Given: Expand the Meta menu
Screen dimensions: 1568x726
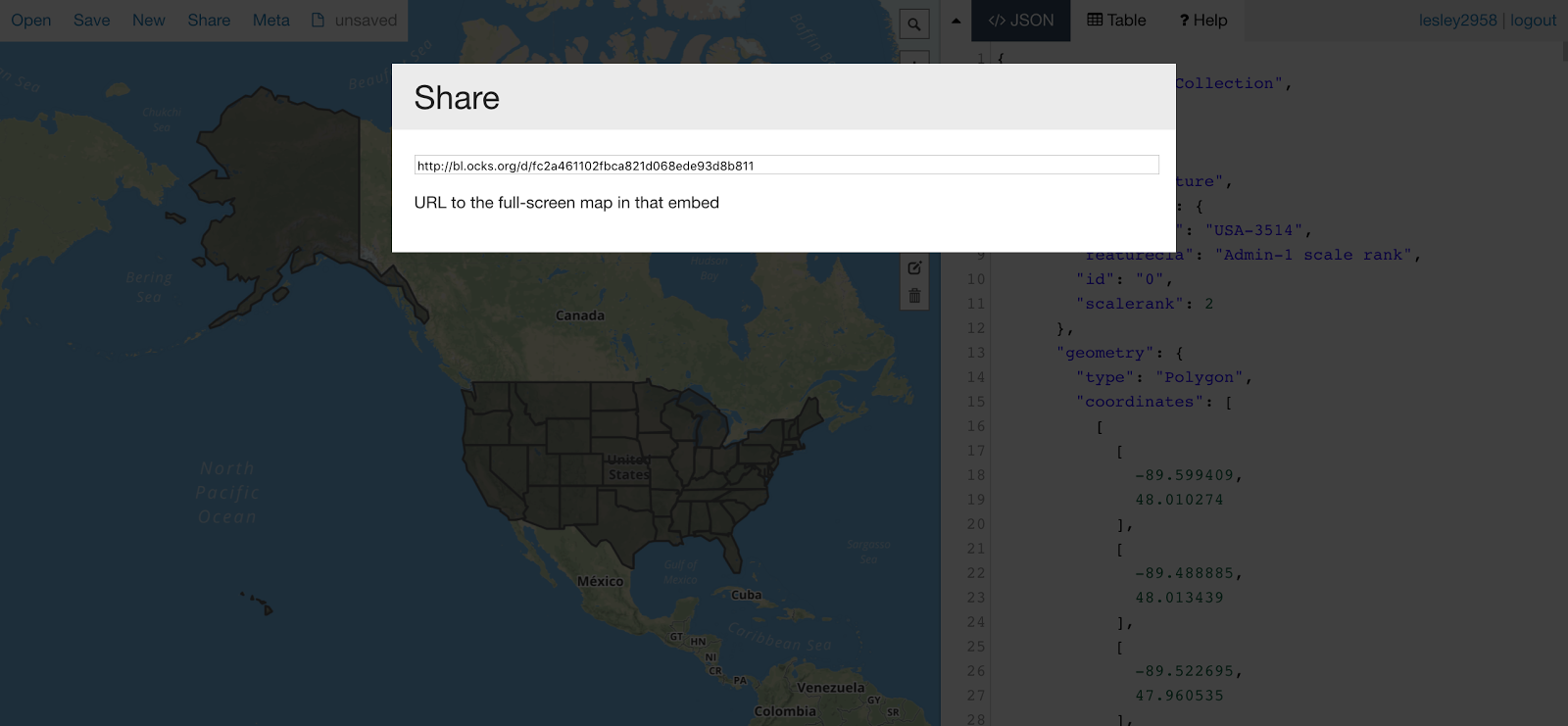Looking at the screenshot, I should (271, 20).
